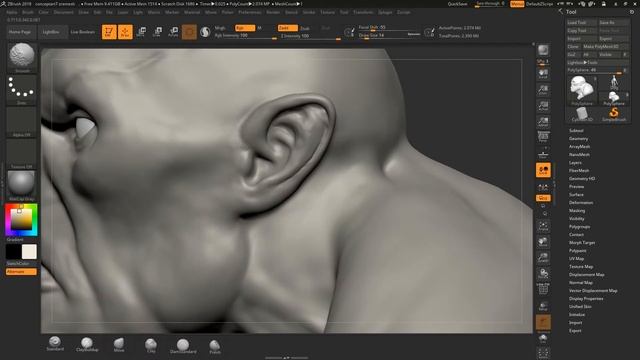Image resolution: width=640 pixels, height=360 pixels.
Task: Click the BPR render icon
Action: [x=543, y=51]
